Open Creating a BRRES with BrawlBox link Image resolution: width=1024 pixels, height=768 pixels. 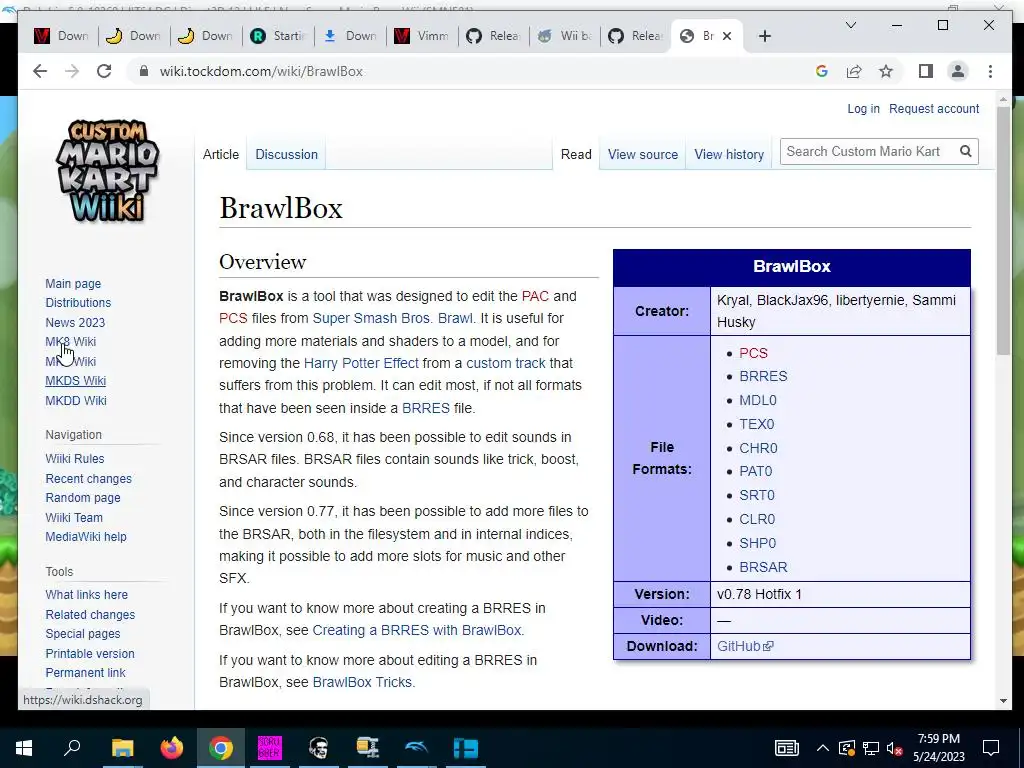pos(417,630)
